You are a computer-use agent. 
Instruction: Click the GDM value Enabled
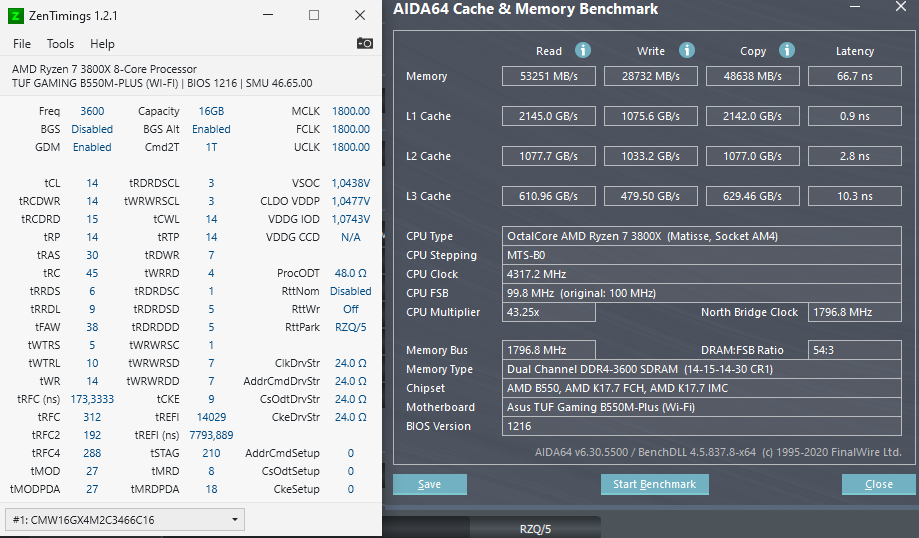tap(92, 147)
